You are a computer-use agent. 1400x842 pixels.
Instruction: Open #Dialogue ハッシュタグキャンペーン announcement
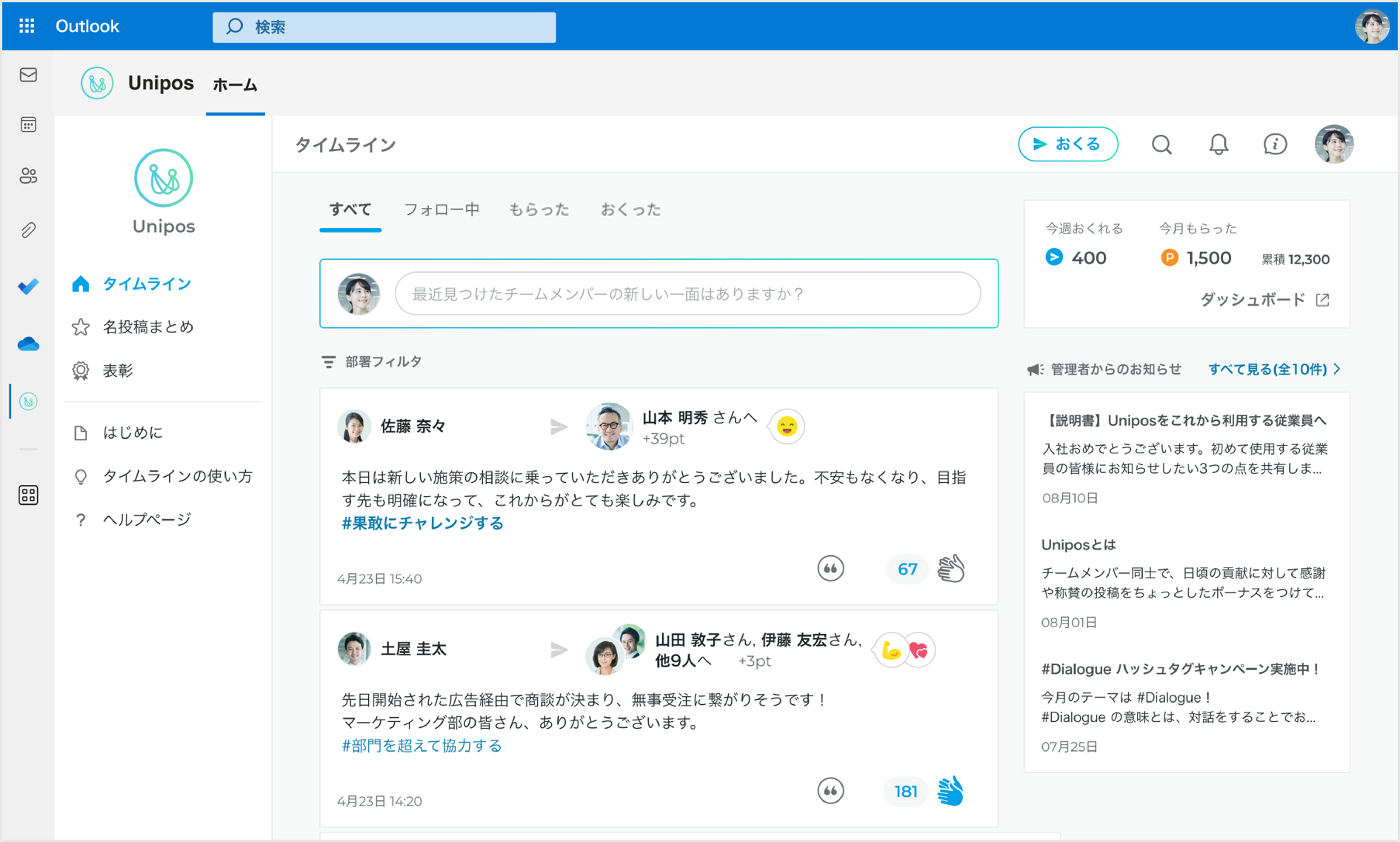[1181, 669]
